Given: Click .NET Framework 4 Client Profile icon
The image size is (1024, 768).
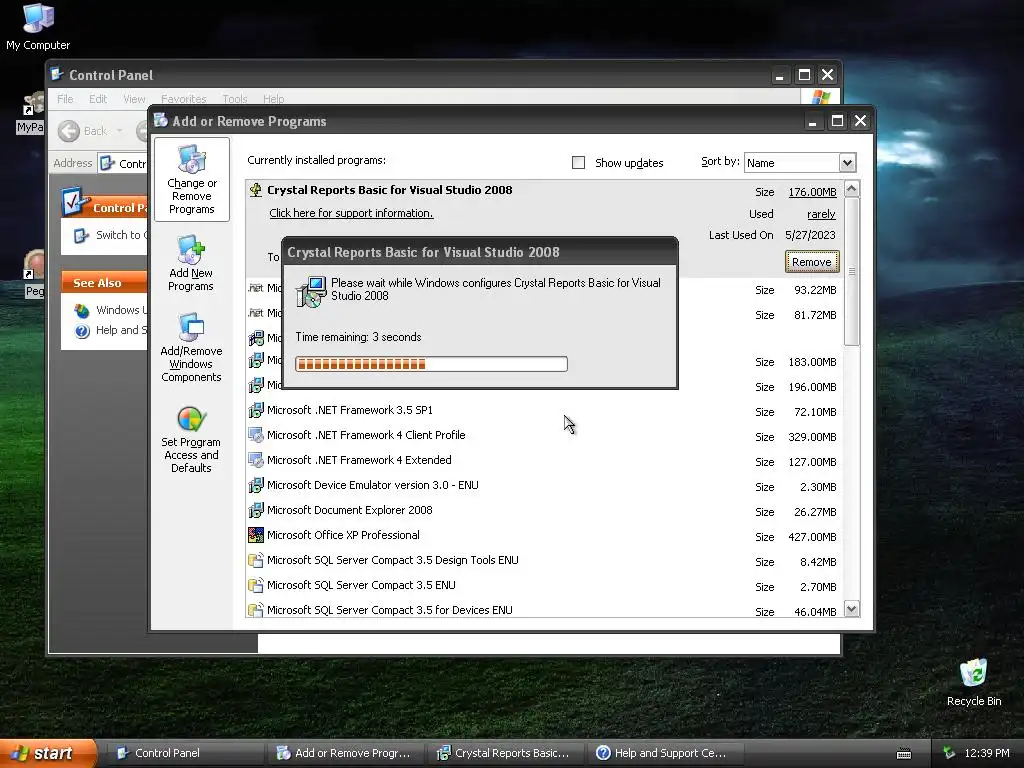Looking at the screenshot, I should pos(256,435).
